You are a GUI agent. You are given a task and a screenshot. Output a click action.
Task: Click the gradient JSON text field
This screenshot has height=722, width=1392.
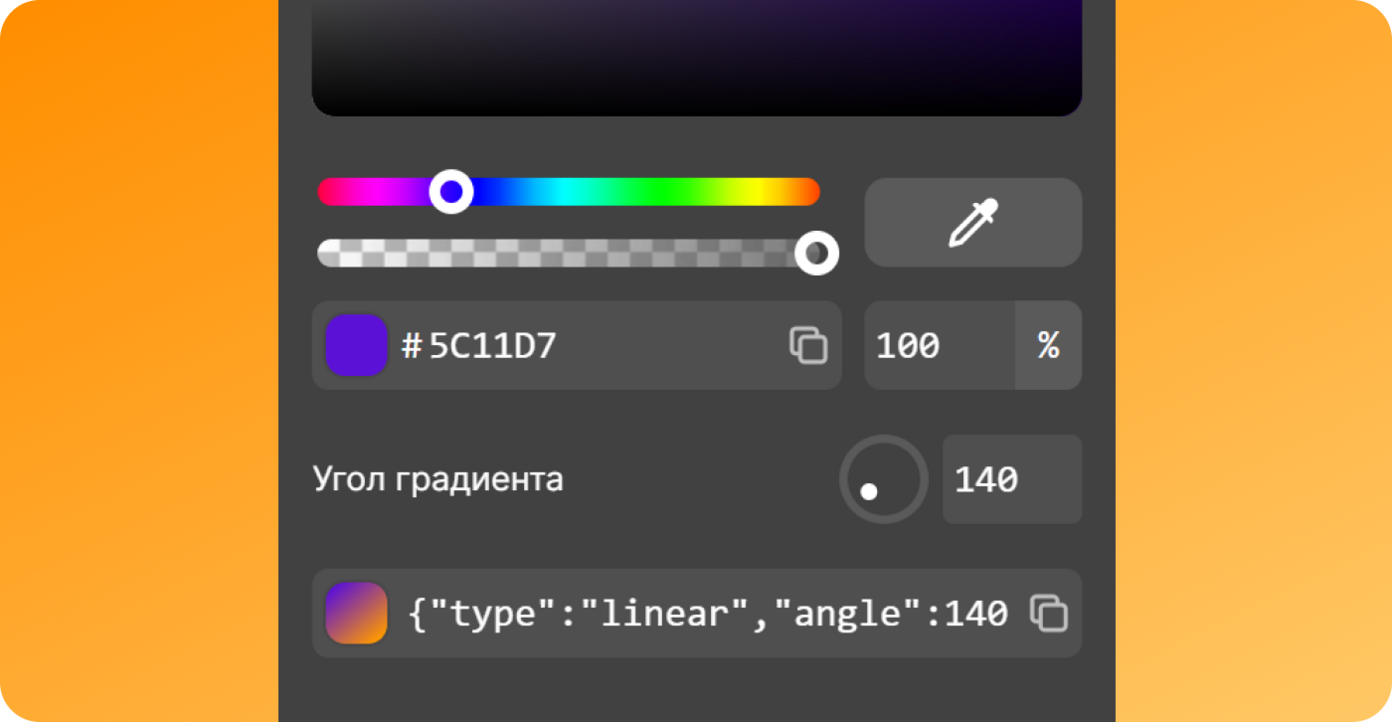tap(697, 613)
